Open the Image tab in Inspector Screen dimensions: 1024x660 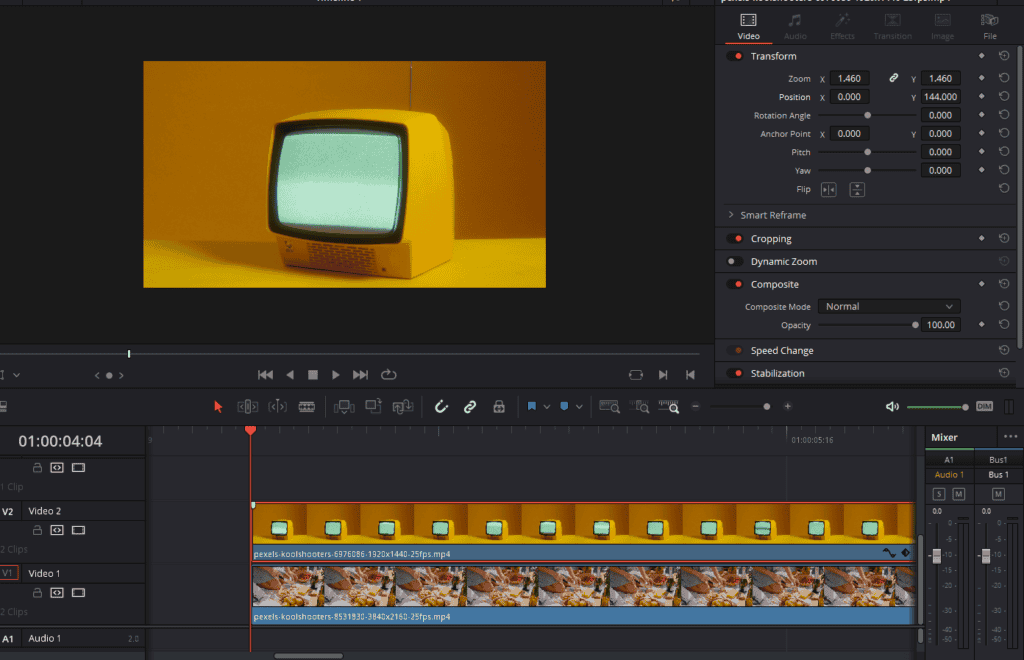942,27
